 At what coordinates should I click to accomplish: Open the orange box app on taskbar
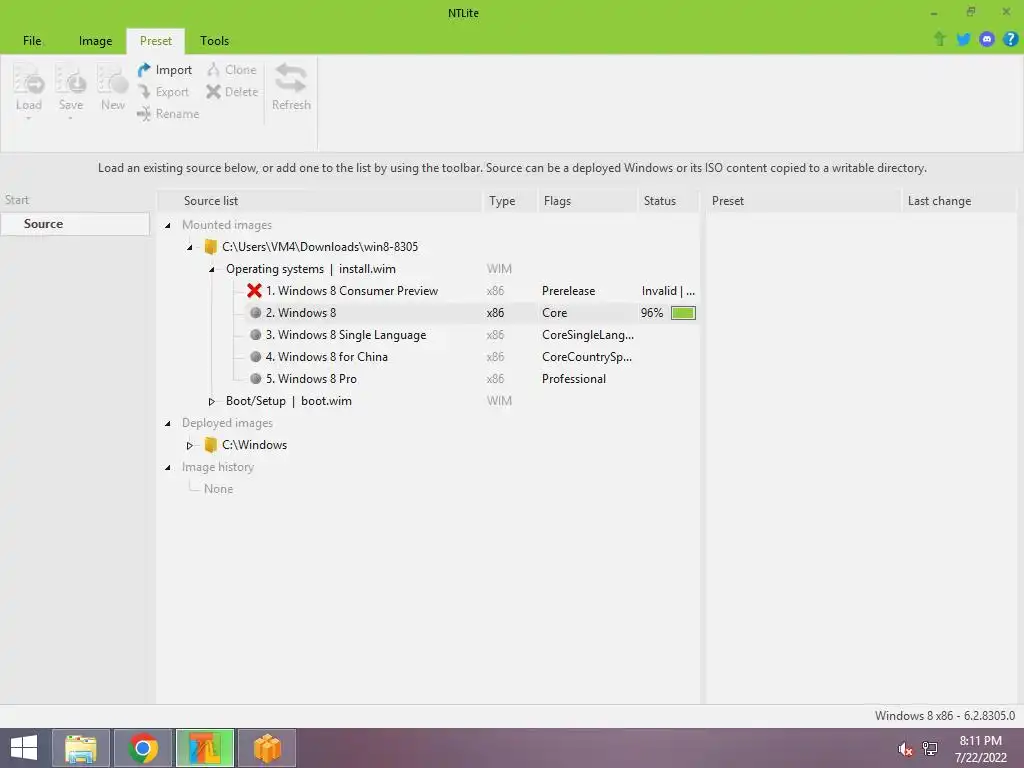click(266, 748)
